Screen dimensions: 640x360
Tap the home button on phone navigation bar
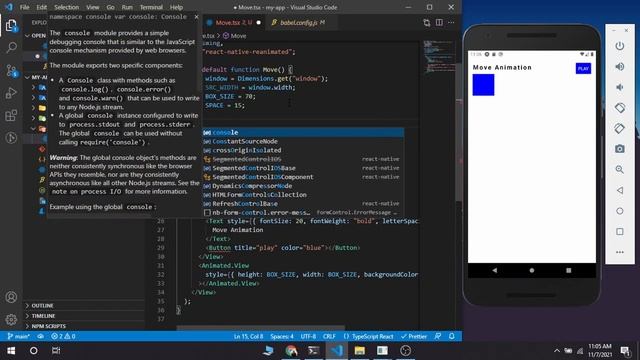point(531,270)
